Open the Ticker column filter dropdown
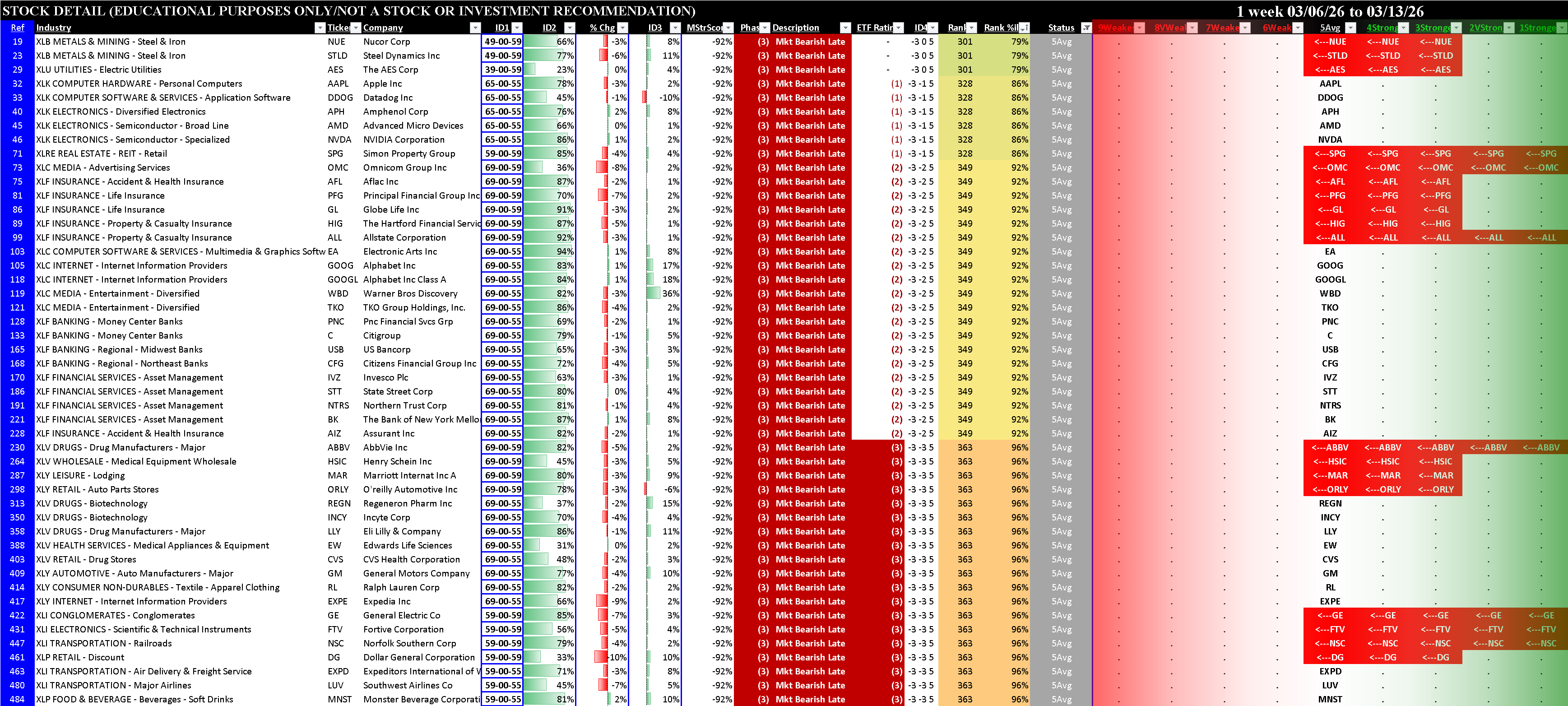The width and height of the screenshot is (1568, 706). click(356, 28)
